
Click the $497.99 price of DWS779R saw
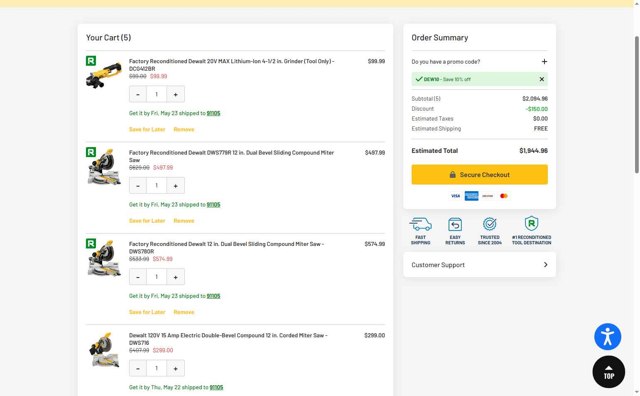pos(375,153)
